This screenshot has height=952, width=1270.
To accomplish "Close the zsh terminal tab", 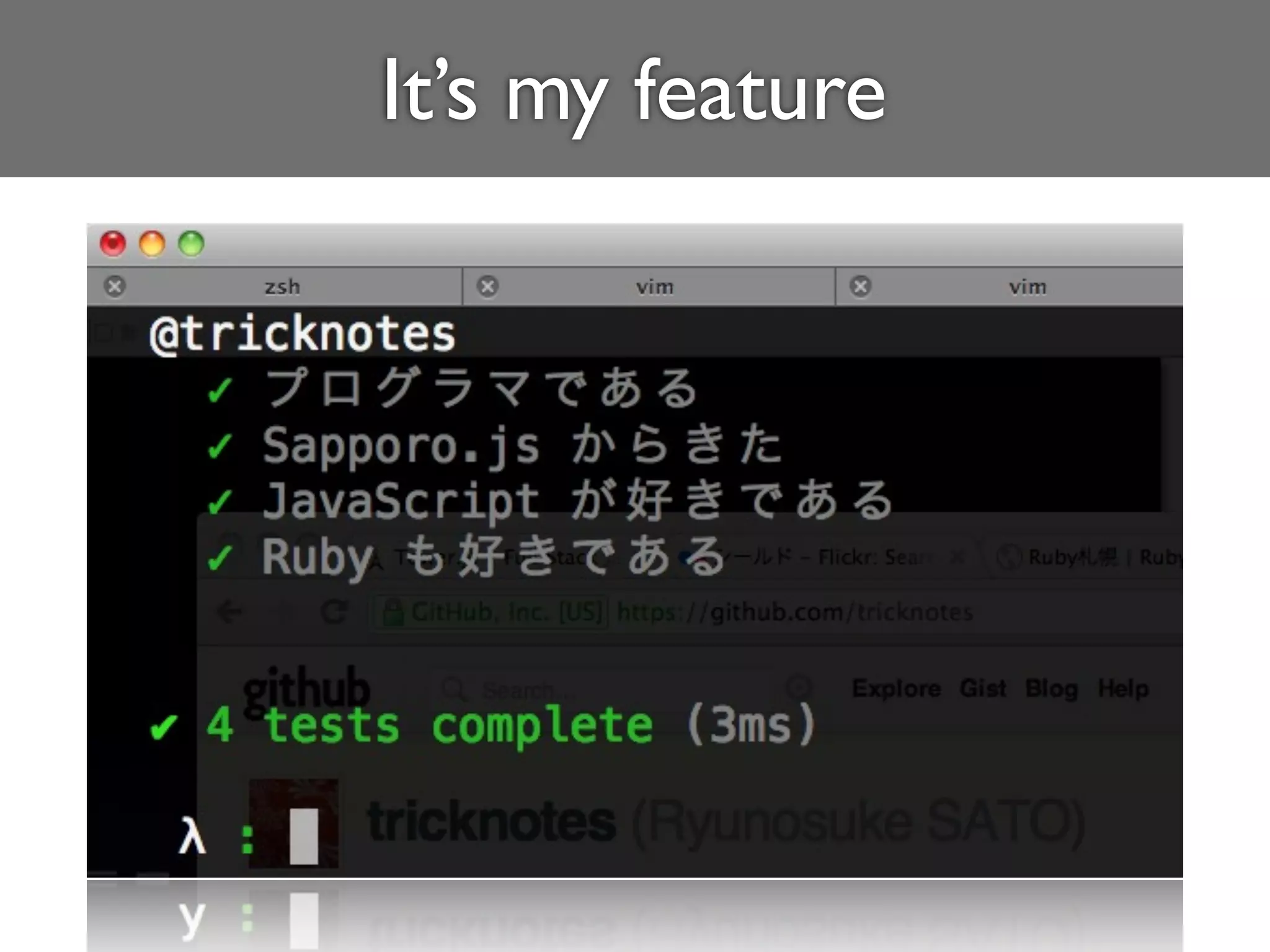I will [x=115, y=286].
